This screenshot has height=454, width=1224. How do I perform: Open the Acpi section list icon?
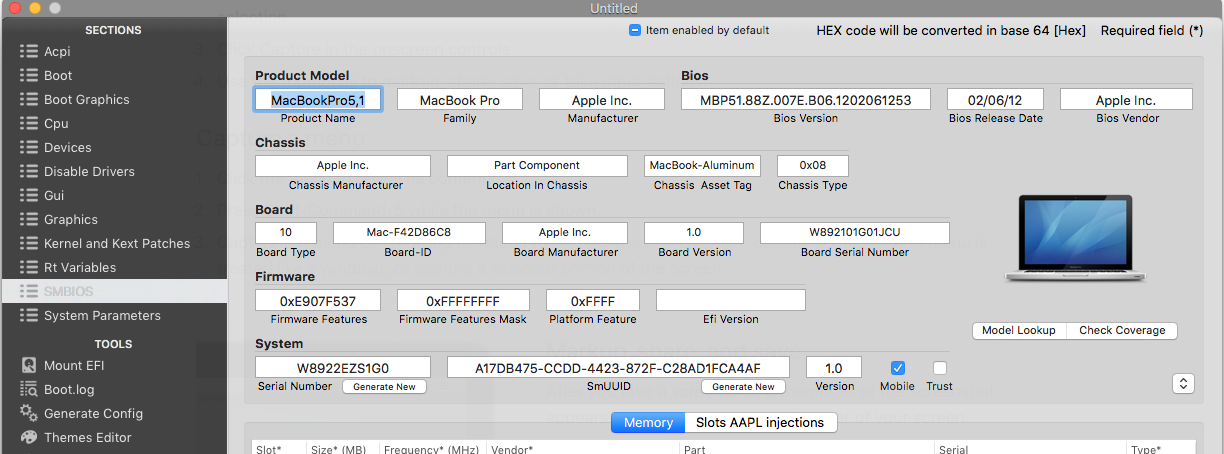coord(29,51)
